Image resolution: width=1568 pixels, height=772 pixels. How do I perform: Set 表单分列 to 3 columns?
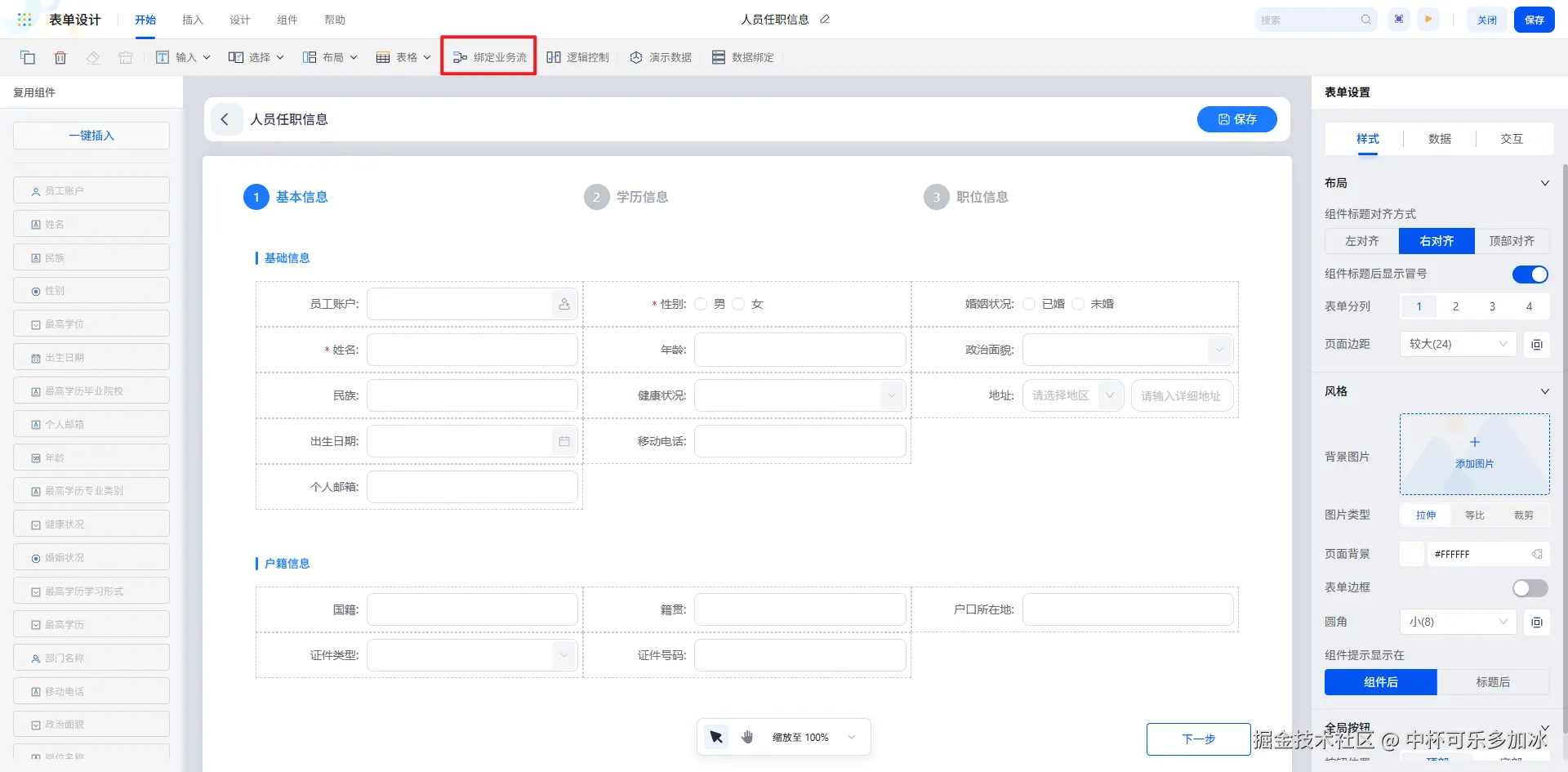pos(1492,306)
